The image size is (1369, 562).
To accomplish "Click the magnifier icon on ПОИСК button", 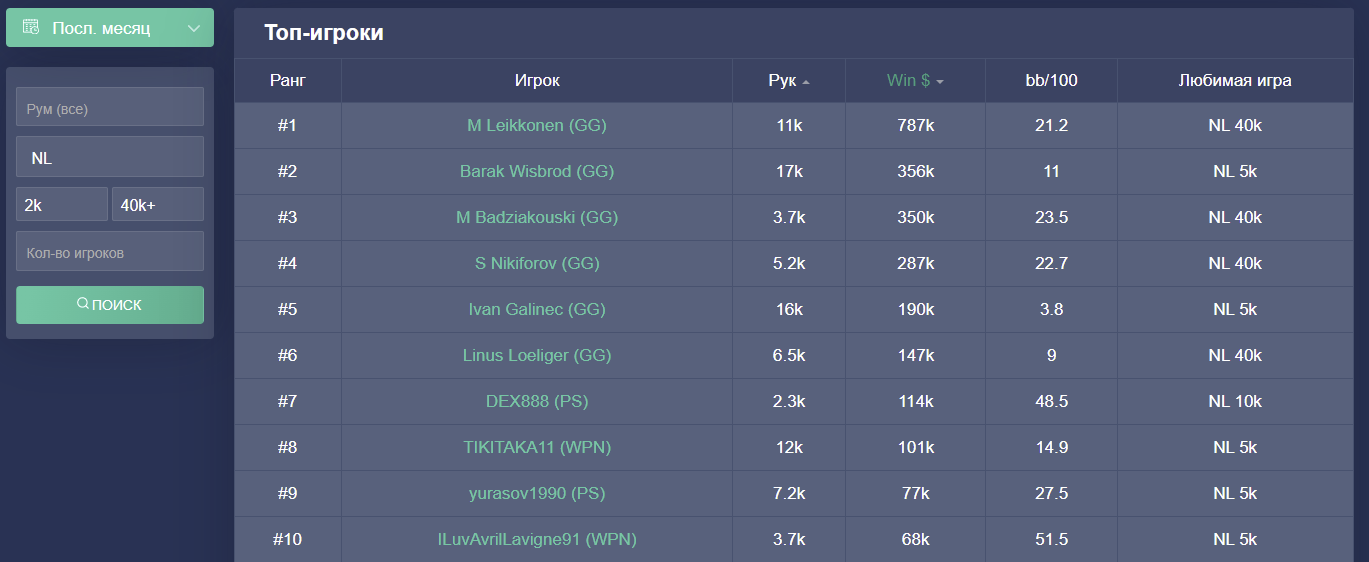I will (83, 304).
